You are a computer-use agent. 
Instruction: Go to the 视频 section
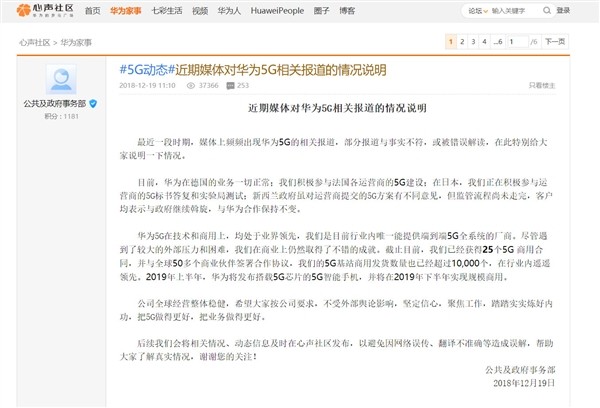pyautogui.click(x=199, y=11)
